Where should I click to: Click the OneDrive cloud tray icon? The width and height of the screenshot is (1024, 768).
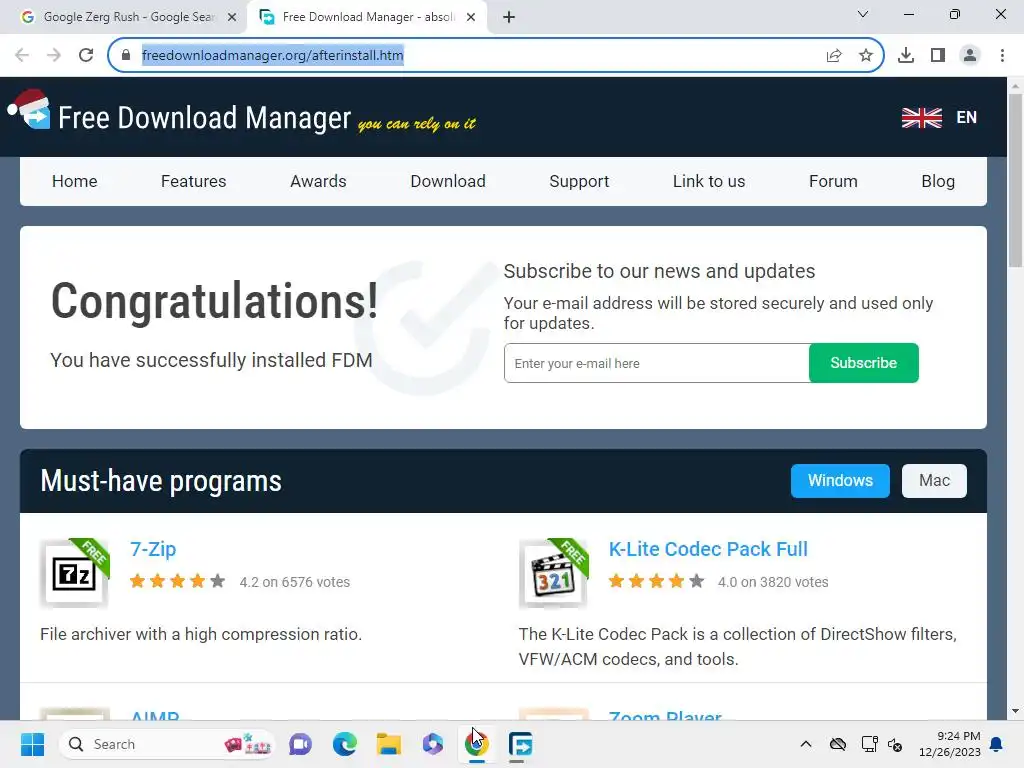coord(838,744)
